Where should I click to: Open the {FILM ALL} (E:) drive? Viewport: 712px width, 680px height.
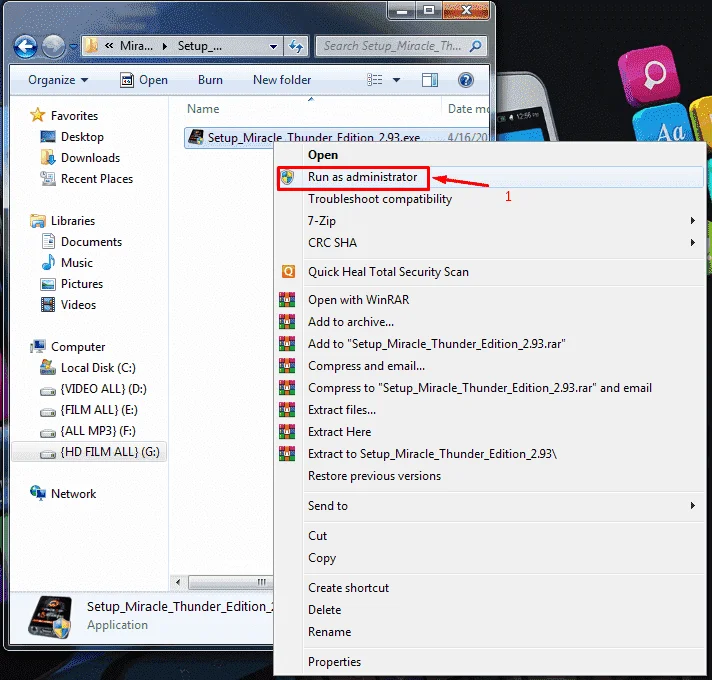(99, 410)
